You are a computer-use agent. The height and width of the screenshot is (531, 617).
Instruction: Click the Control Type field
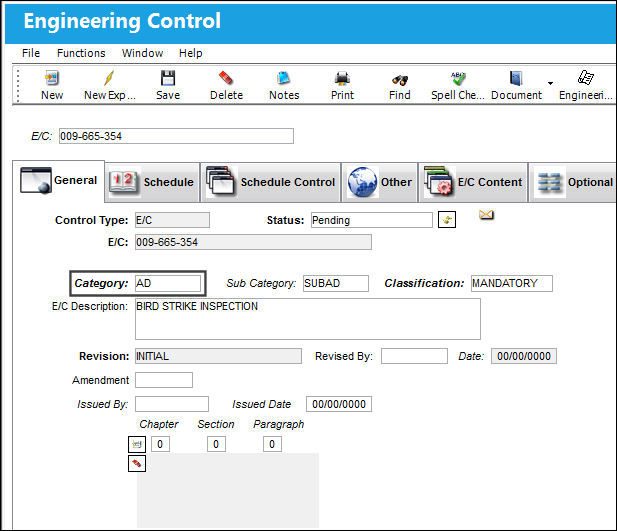click(x=172, y=220)
